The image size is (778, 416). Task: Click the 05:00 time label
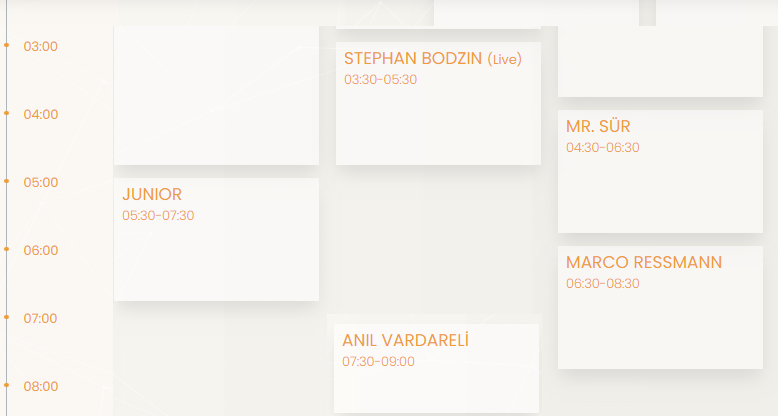[41, 182]
